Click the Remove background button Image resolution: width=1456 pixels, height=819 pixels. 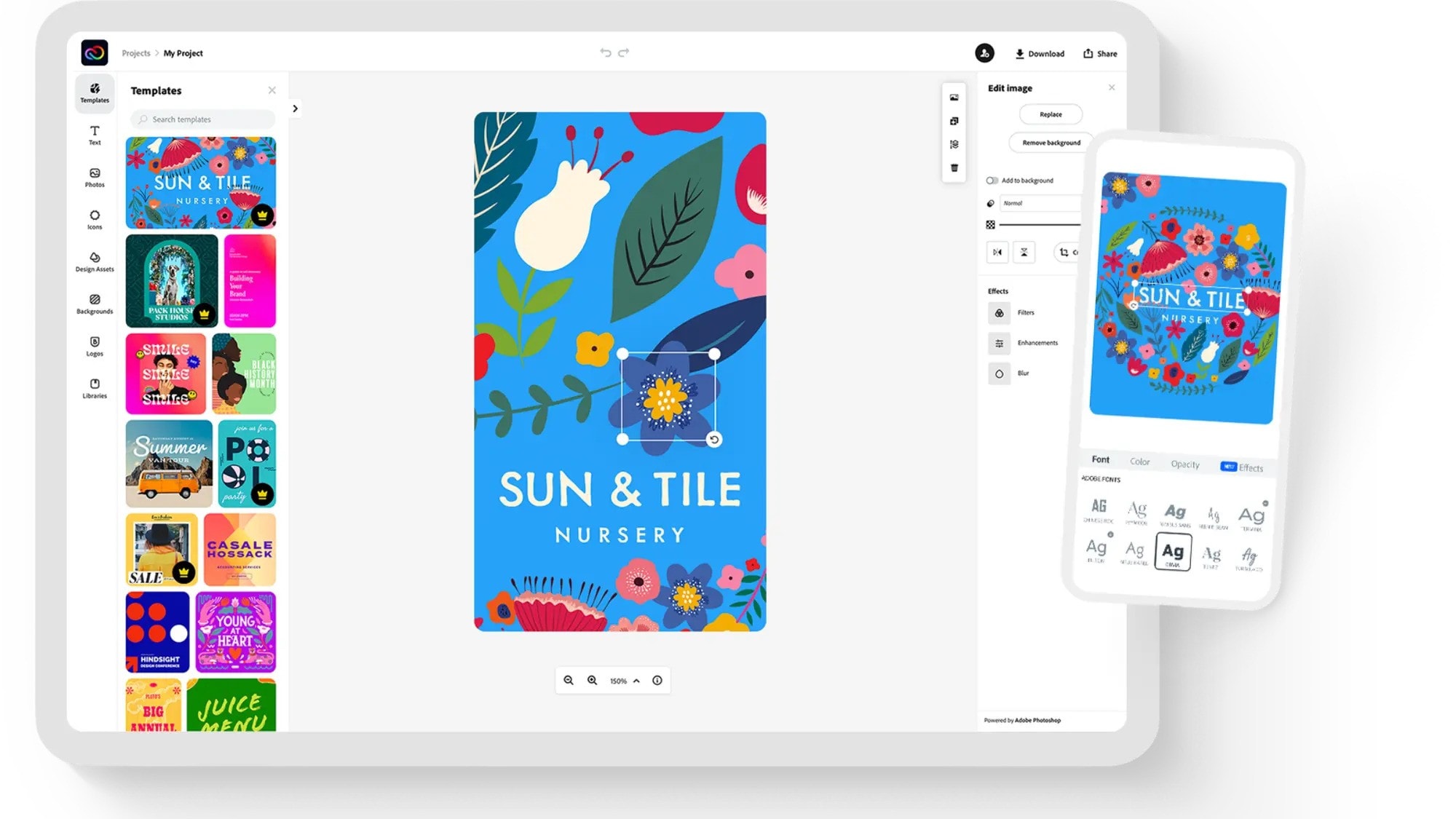pos(1050,142)
